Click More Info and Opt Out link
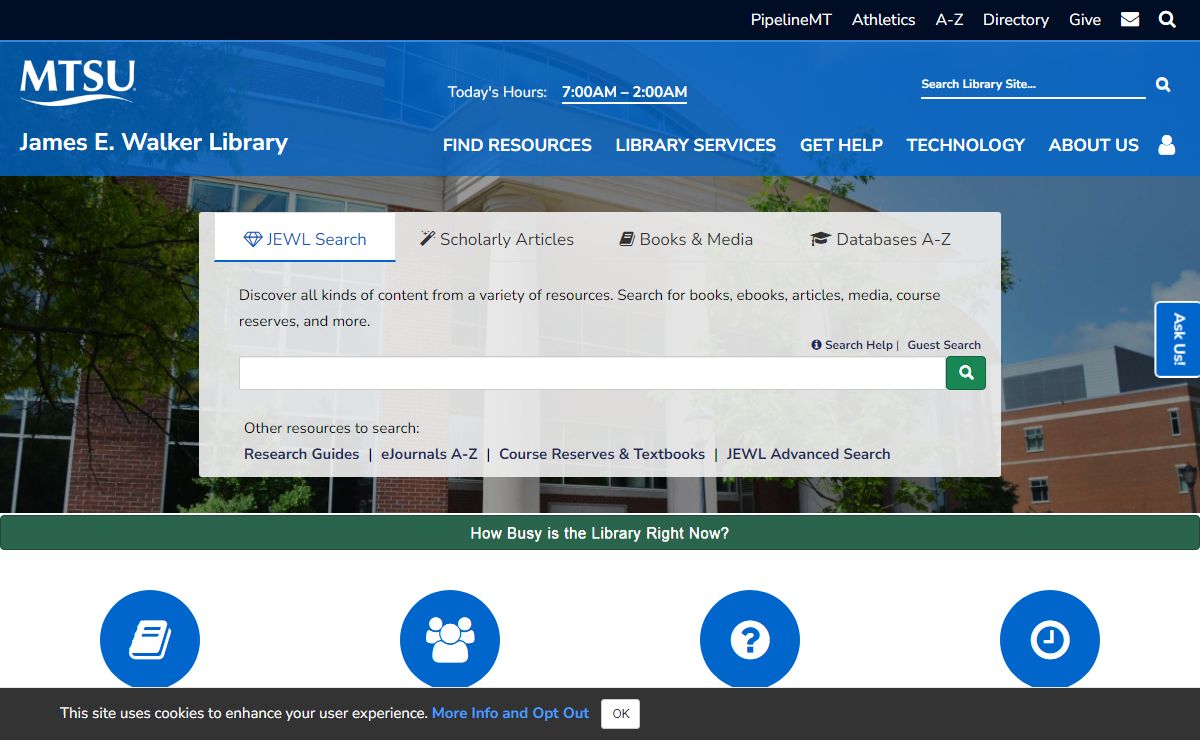Image resolution: width=1200 pixels, height=740 pixels. point(510,713)
